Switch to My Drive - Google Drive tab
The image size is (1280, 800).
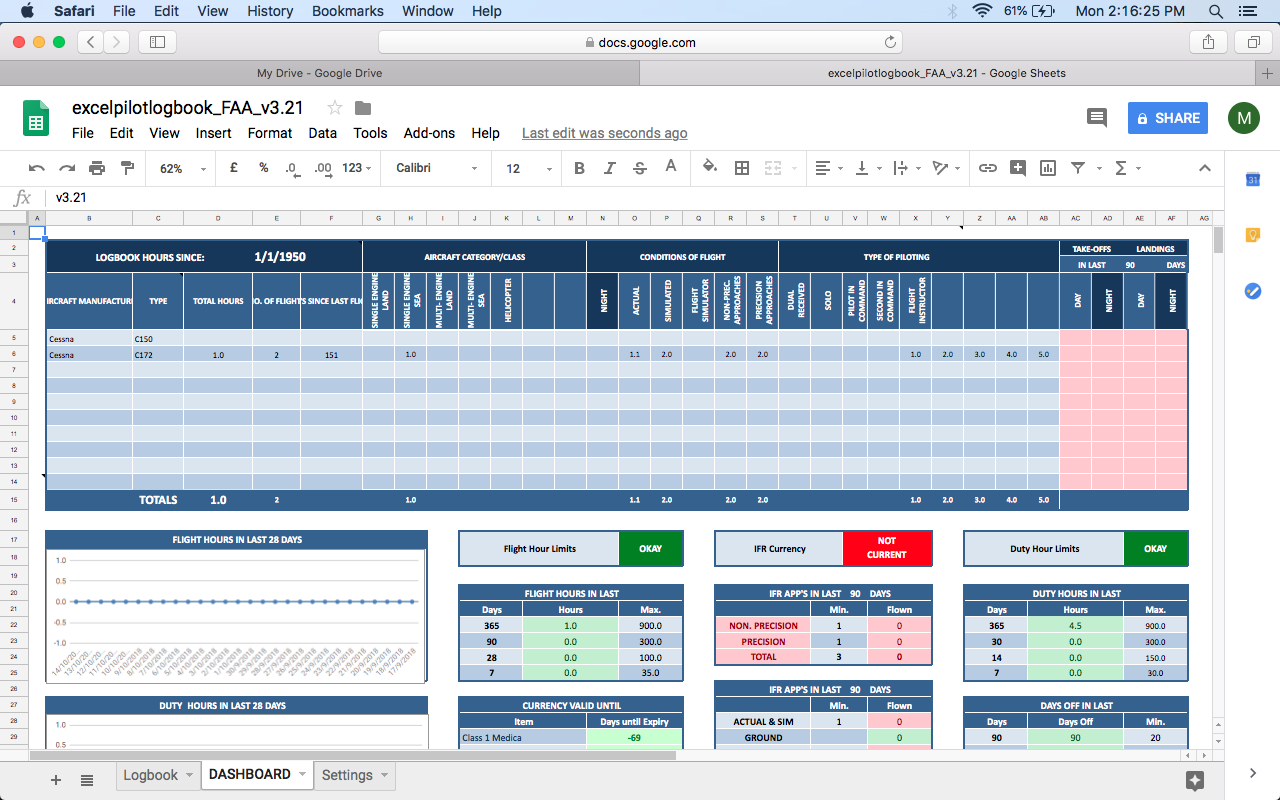pos(319,73)
